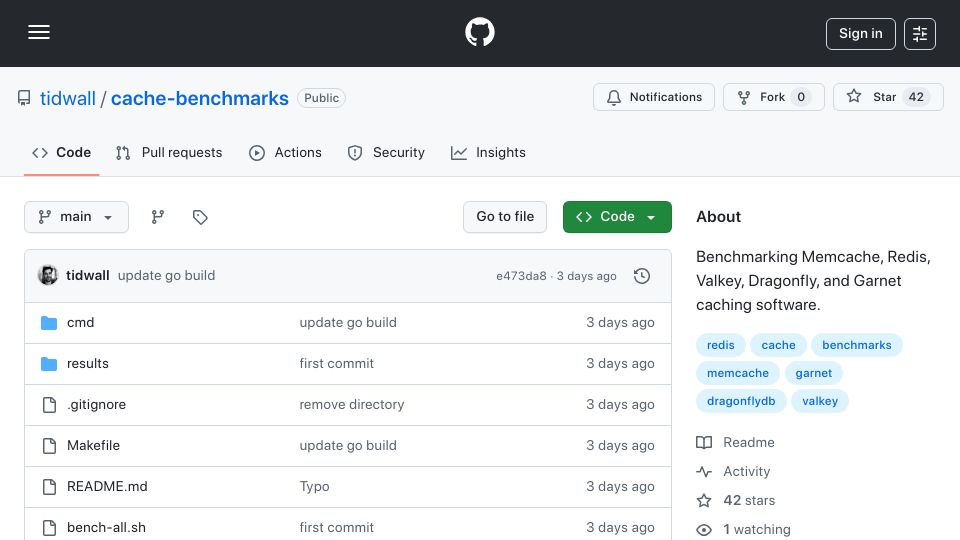This screenshot has height=540, width=960.
Task: Click the bench-all.sh file icon
Action: click(49, 528)
